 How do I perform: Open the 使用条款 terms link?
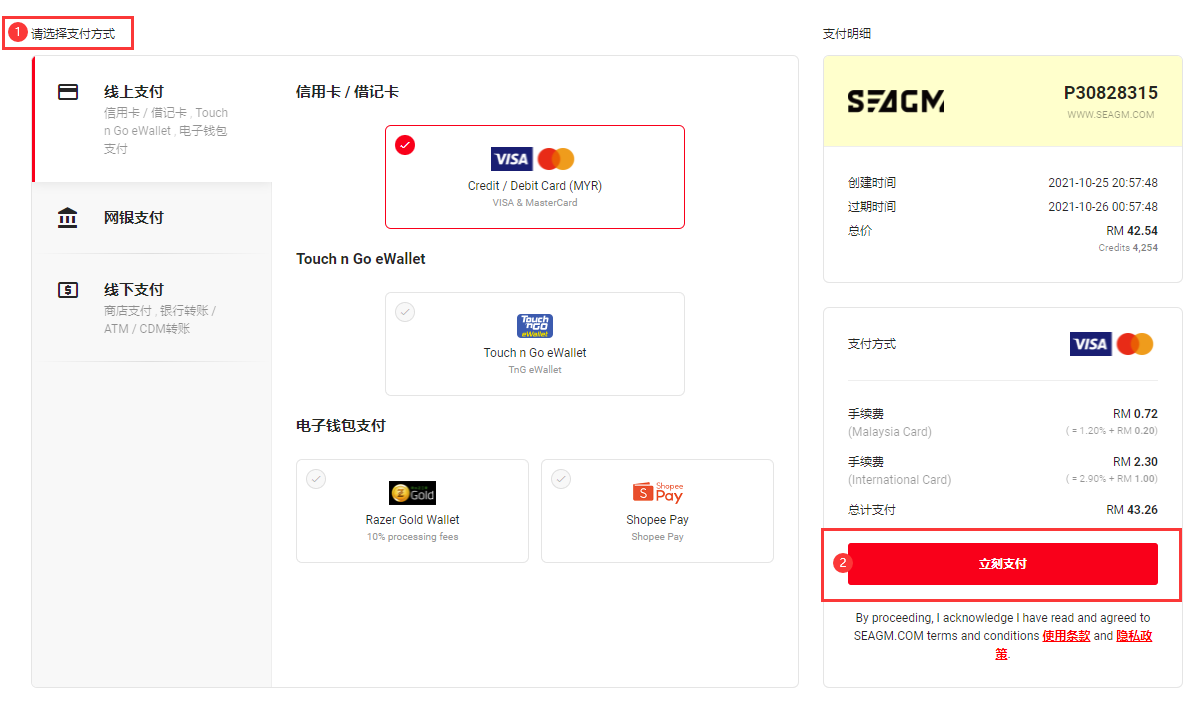(x=1066, y=636)
